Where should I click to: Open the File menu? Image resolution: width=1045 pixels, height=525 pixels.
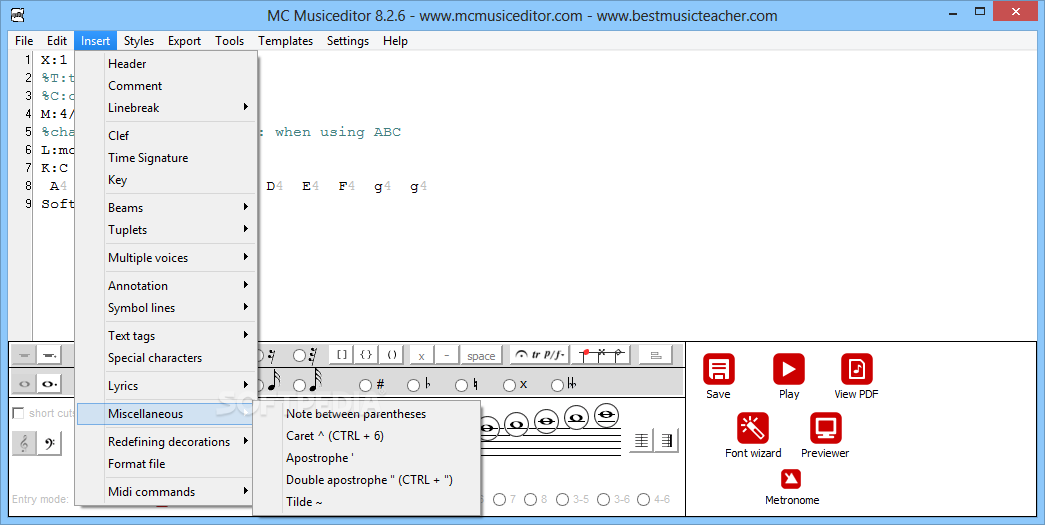coord(24,41)
